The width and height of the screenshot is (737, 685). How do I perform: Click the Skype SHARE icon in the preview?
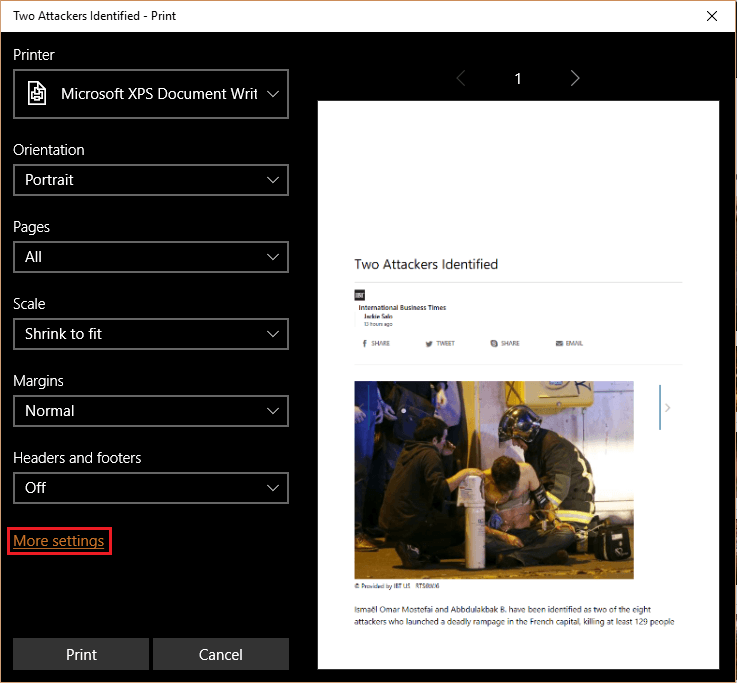click(494, 344)
